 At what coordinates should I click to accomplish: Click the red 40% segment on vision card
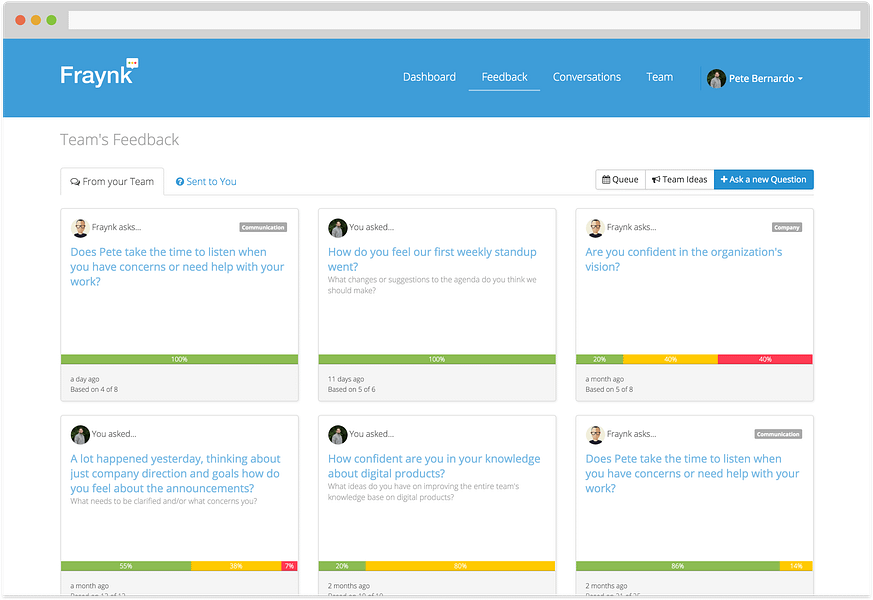pos(766,360)
